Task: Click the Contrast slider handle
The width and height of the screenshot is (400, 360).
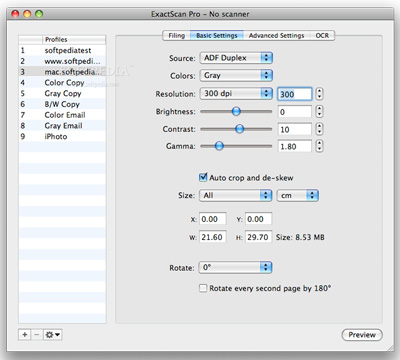Action: 239,129
